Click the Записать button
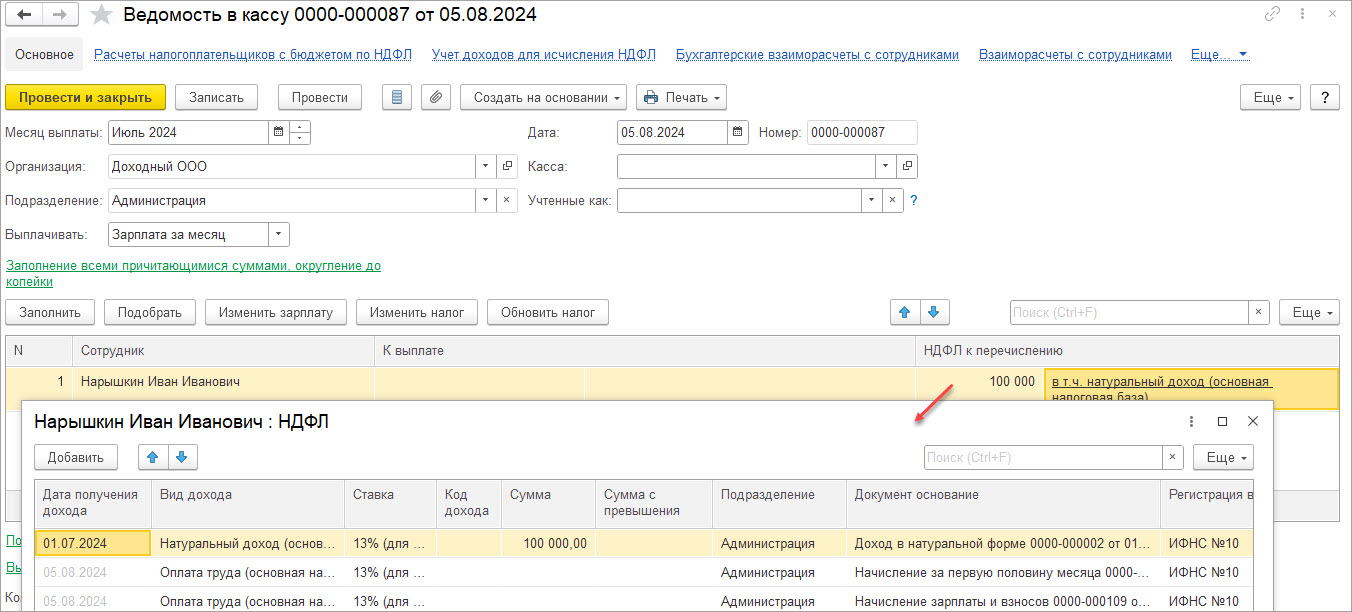This screenshot has height=612, width=1352. pos(216,97)
